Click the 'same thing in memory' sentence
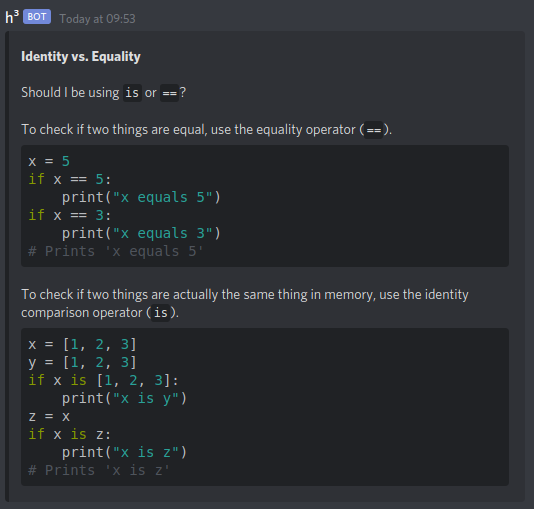Image resolution: width=534 pixels, height=509 pixels. (245, 303)
